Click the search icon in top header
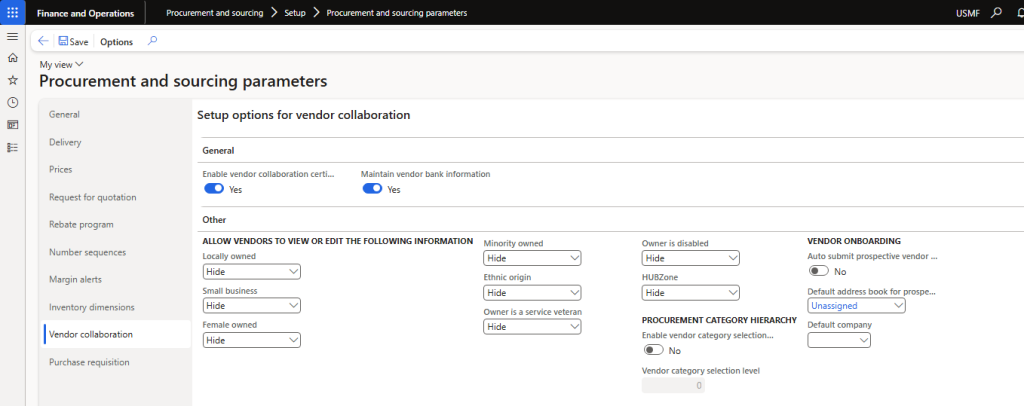 tap(996, 13)
